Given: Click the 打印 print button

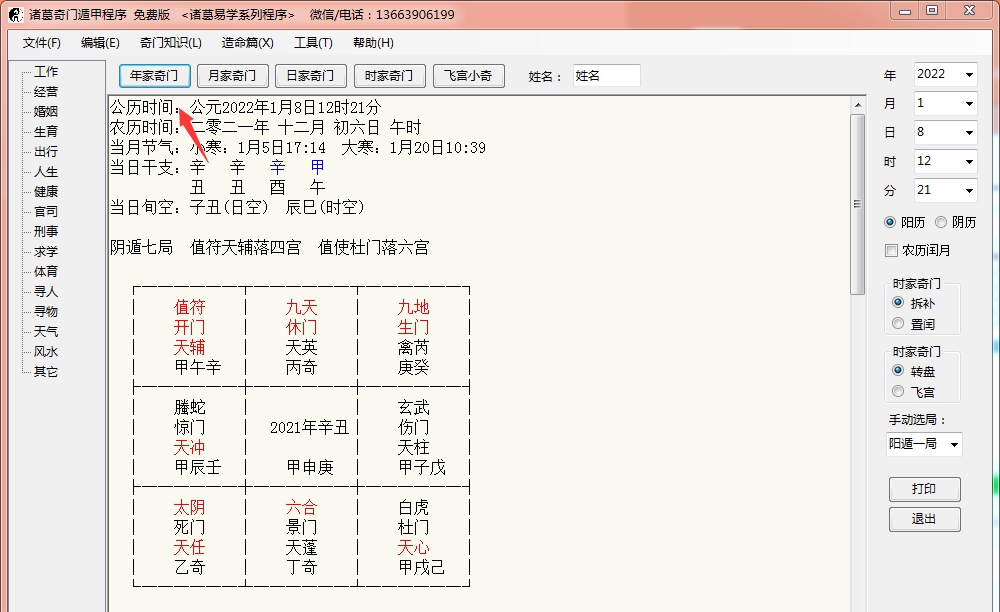Looking at the screenshot, I should (x=924, y=489).
